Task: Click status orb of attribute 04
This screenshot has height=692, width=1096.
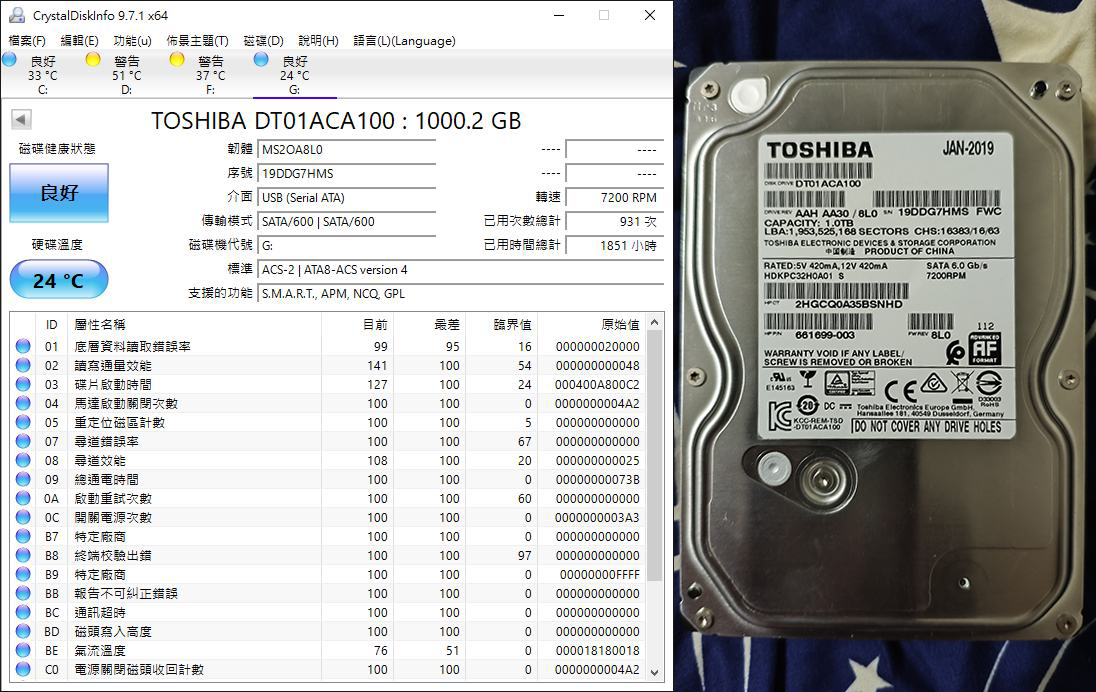Action: pyautogui.click(x=23, y=403)
